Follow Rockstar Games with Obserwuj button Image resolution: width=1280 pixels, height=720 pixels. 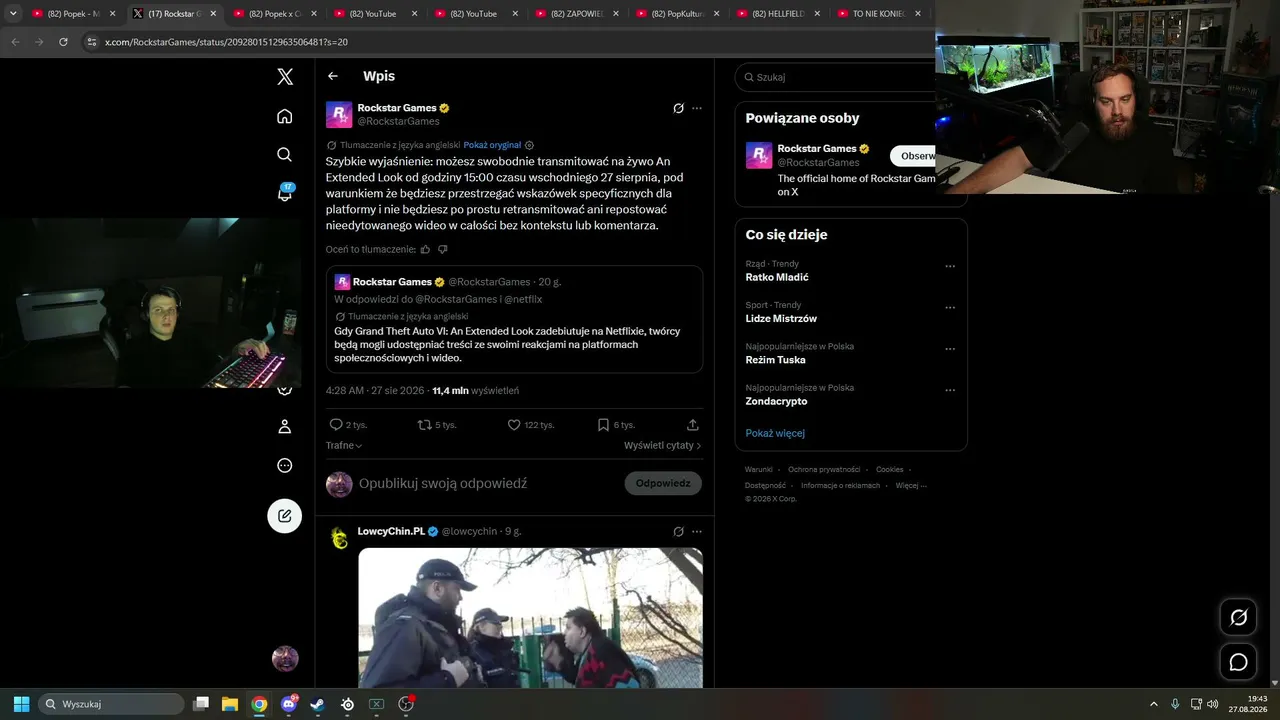tap(914, 156)
